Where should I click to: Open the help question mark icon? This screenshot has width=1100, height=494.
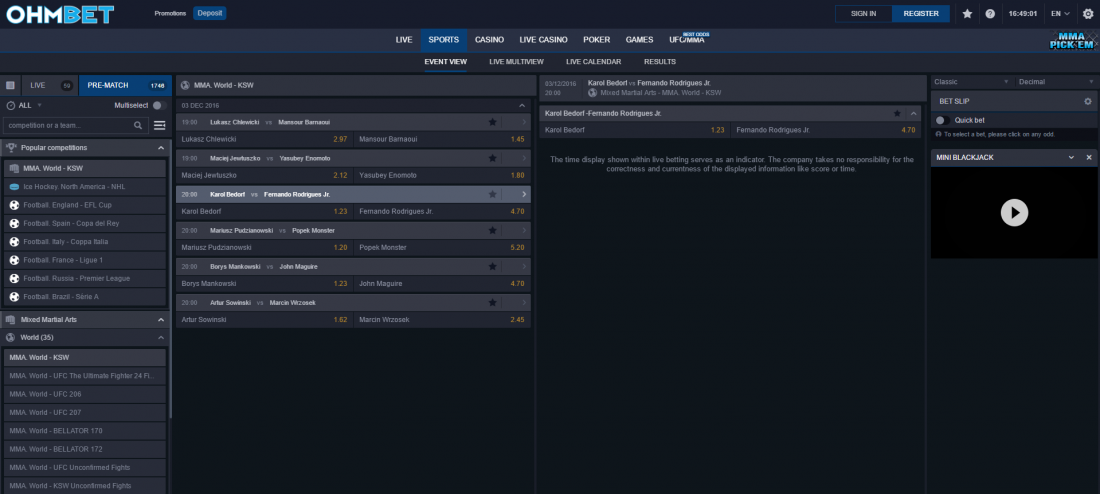[x=990, y=13]
